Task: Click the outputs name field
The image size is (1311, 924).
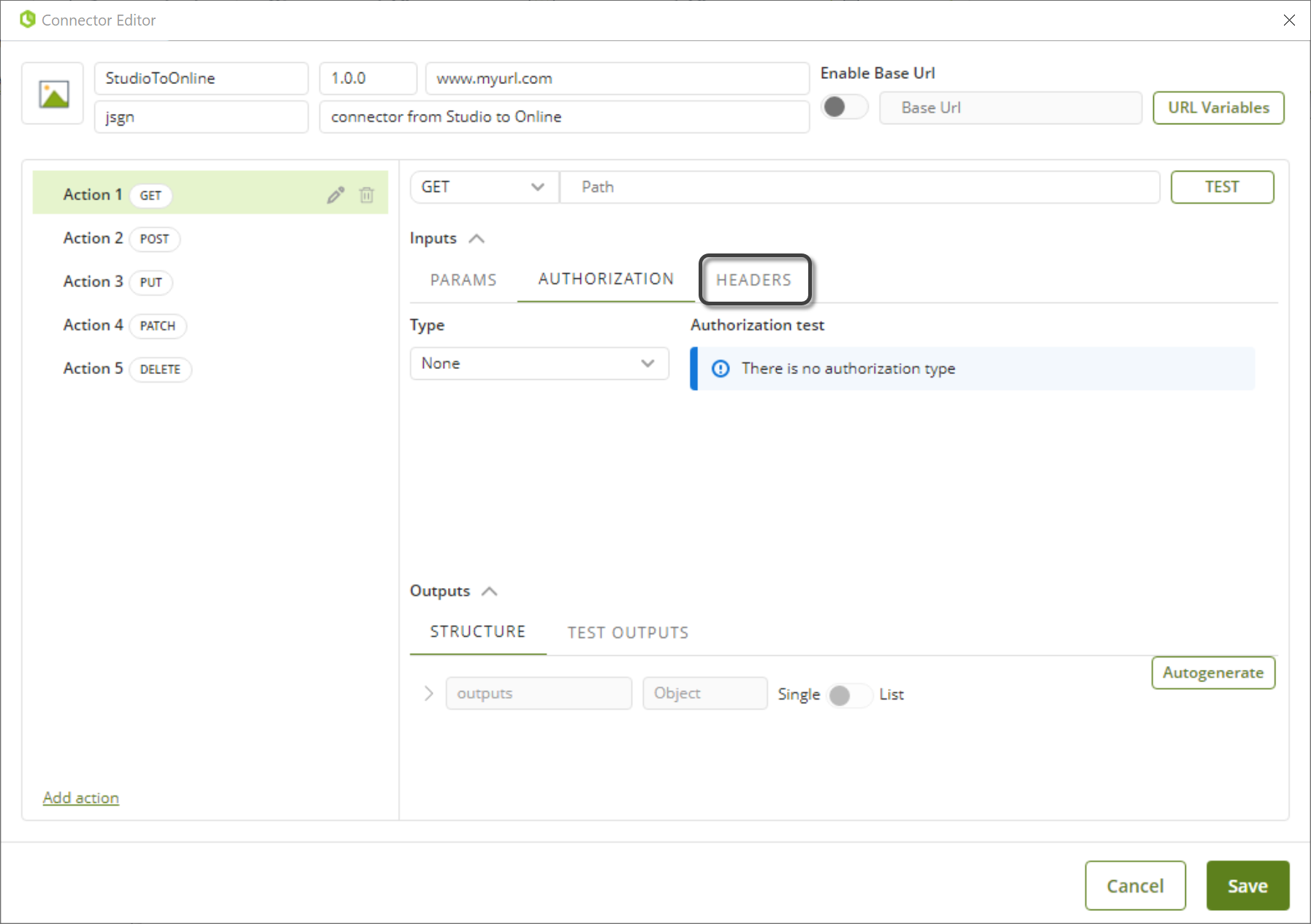Action: (x=539, y=693)
